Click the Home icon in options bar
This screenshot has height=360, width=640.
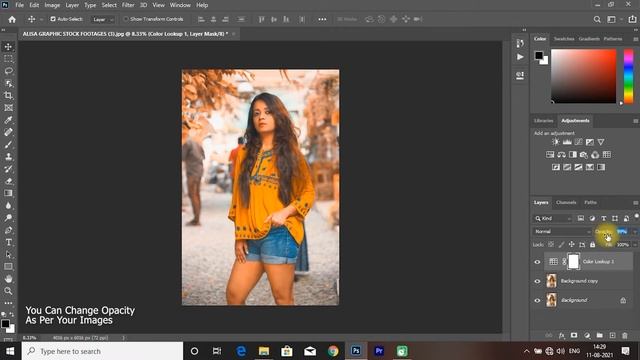[12, 19]
